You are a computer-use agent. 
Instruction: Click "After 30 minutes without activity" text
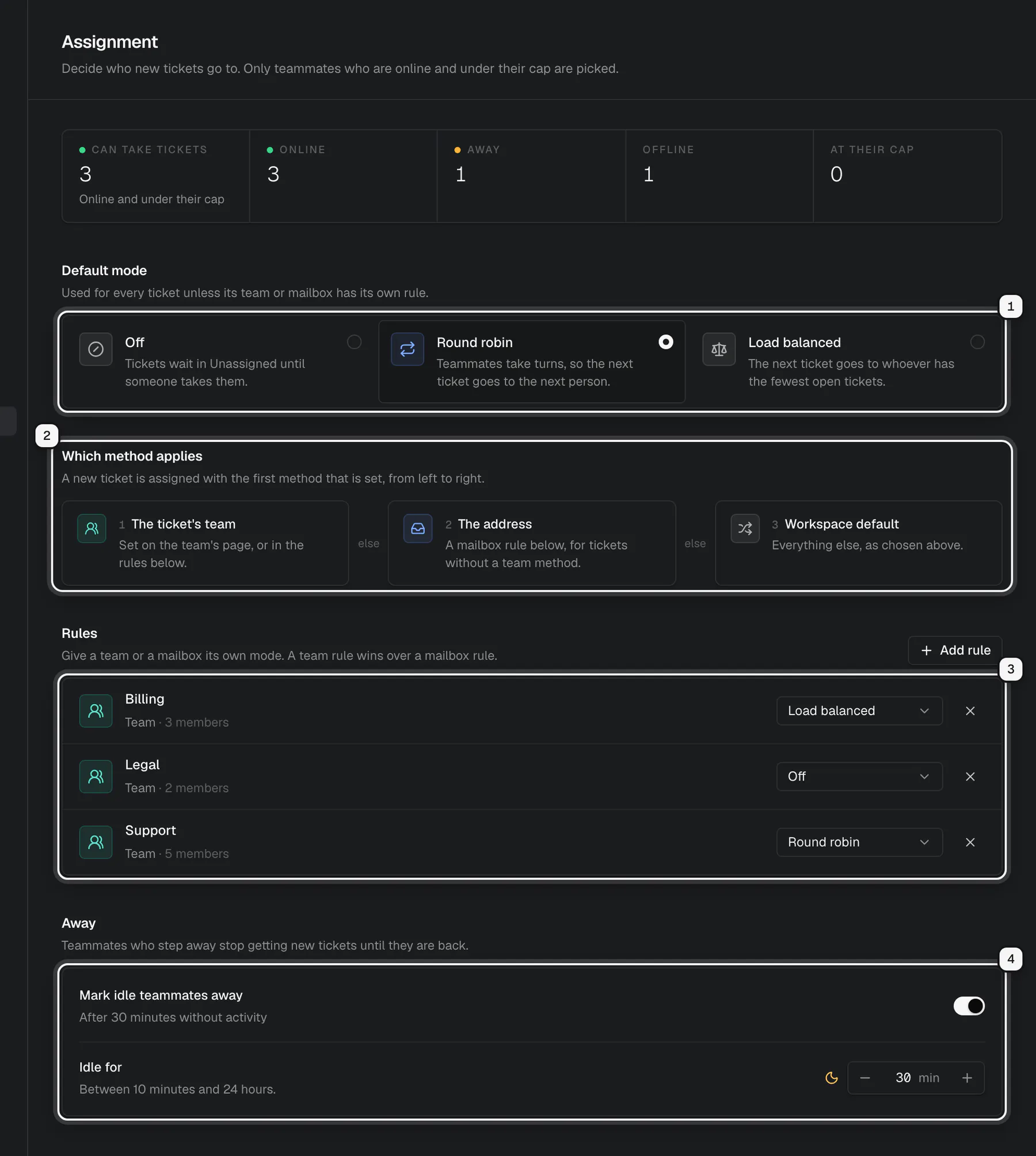[173, 1017]
